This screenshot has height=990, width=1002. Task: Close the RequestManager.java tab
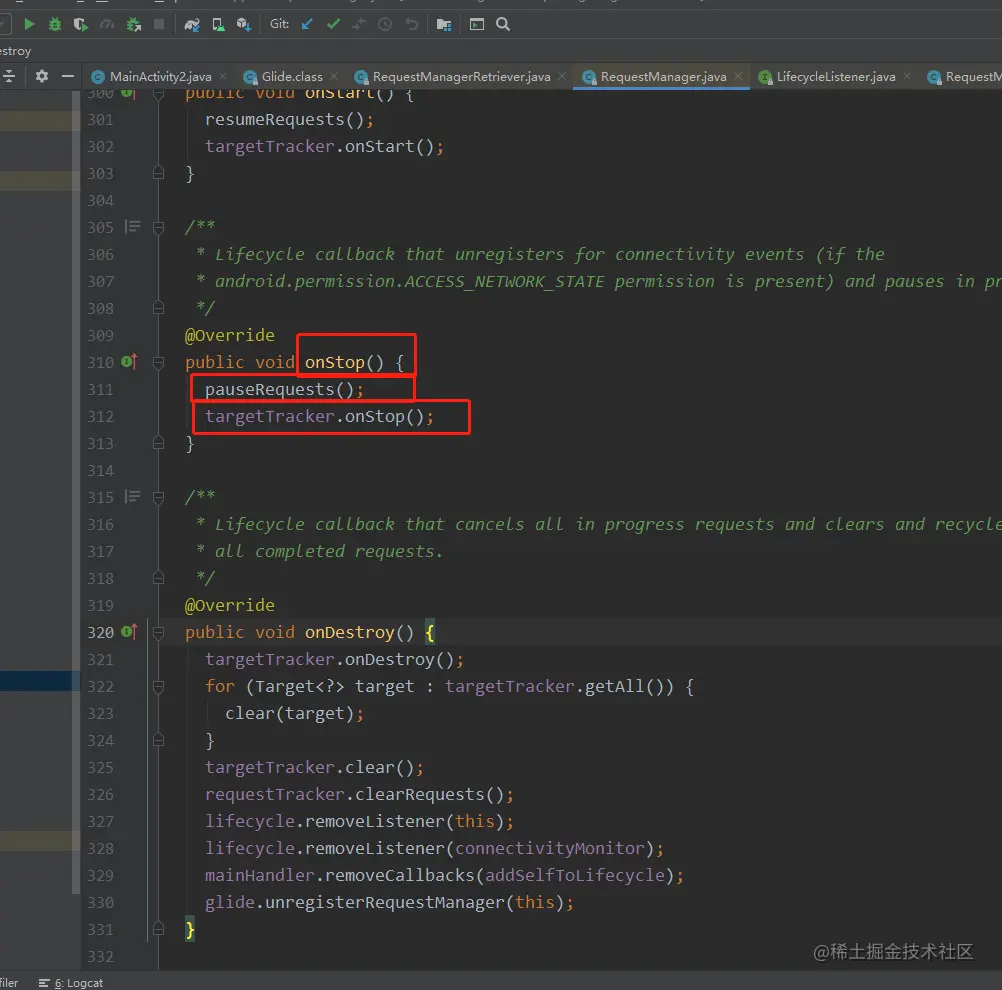pyautogui.click(x=739, y=76)
